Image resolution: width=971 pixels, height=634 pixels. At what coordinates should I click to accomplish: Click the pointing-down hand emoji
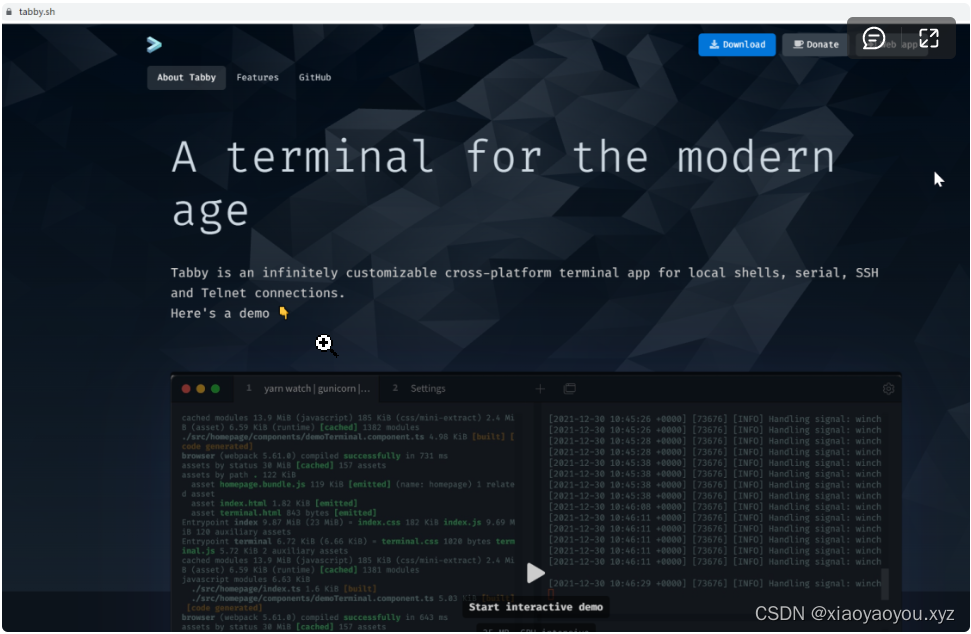284,313
